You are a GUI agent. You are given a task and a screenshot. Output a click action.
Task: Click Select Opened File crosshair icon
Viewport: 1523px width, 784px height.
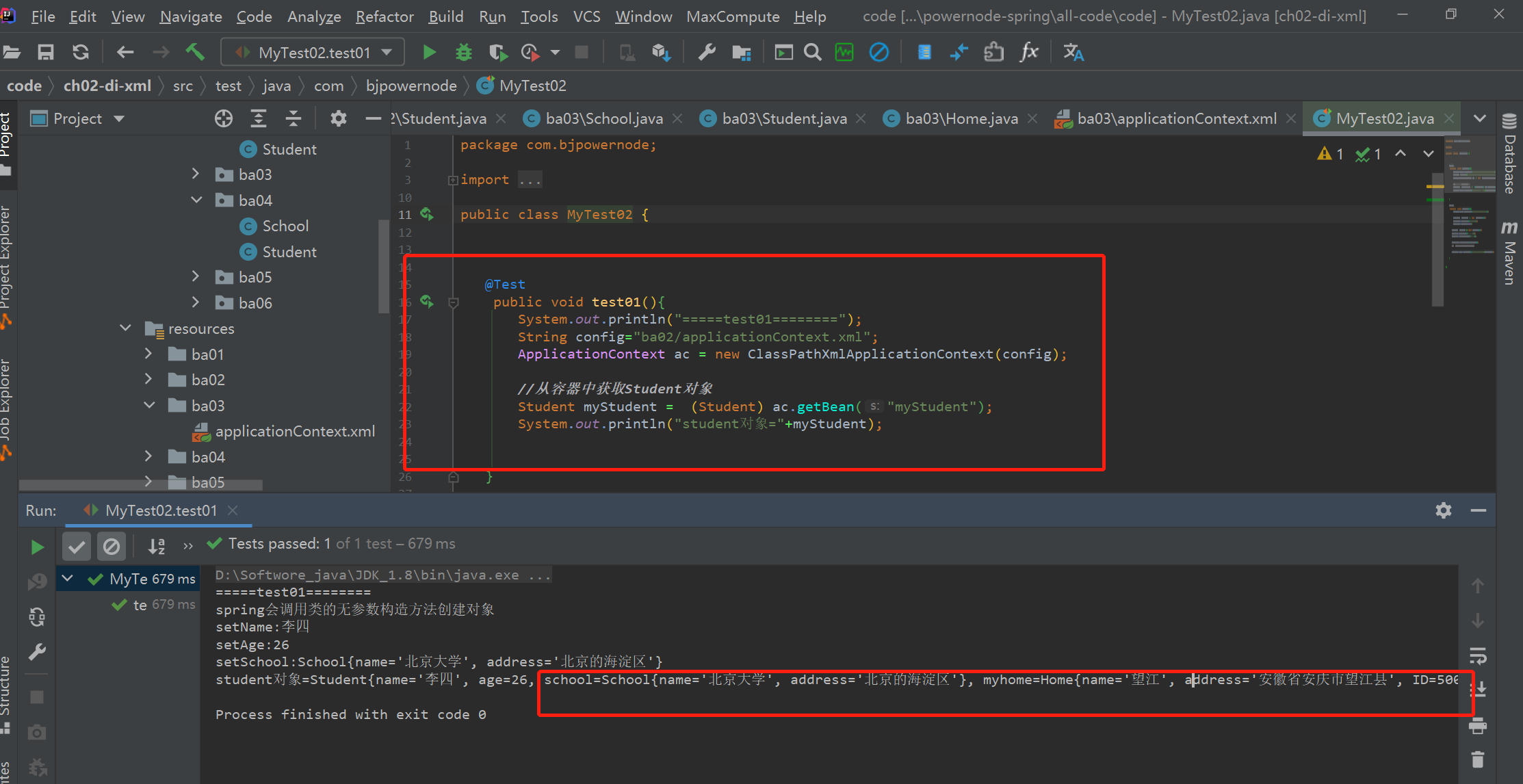tap(224, 118)
